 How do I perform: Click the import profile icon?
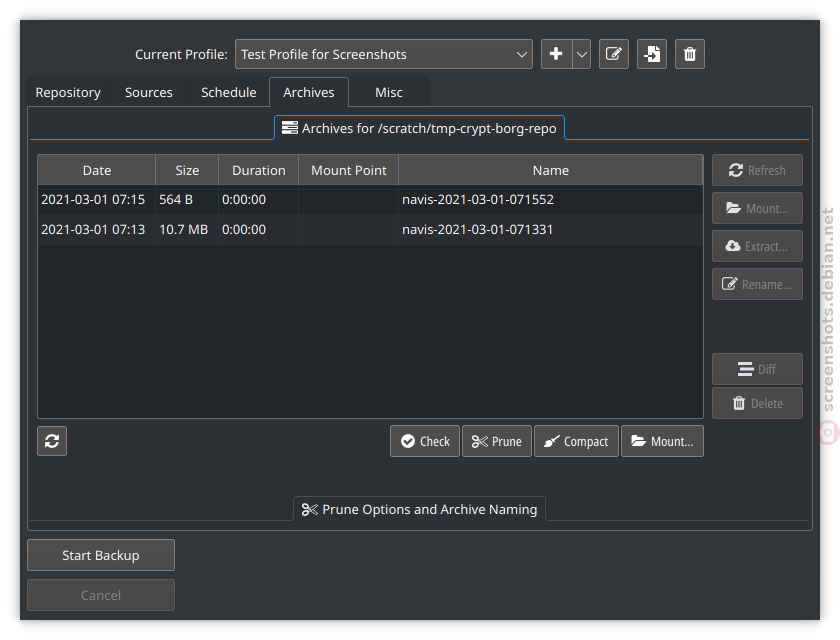click(652, 54)
